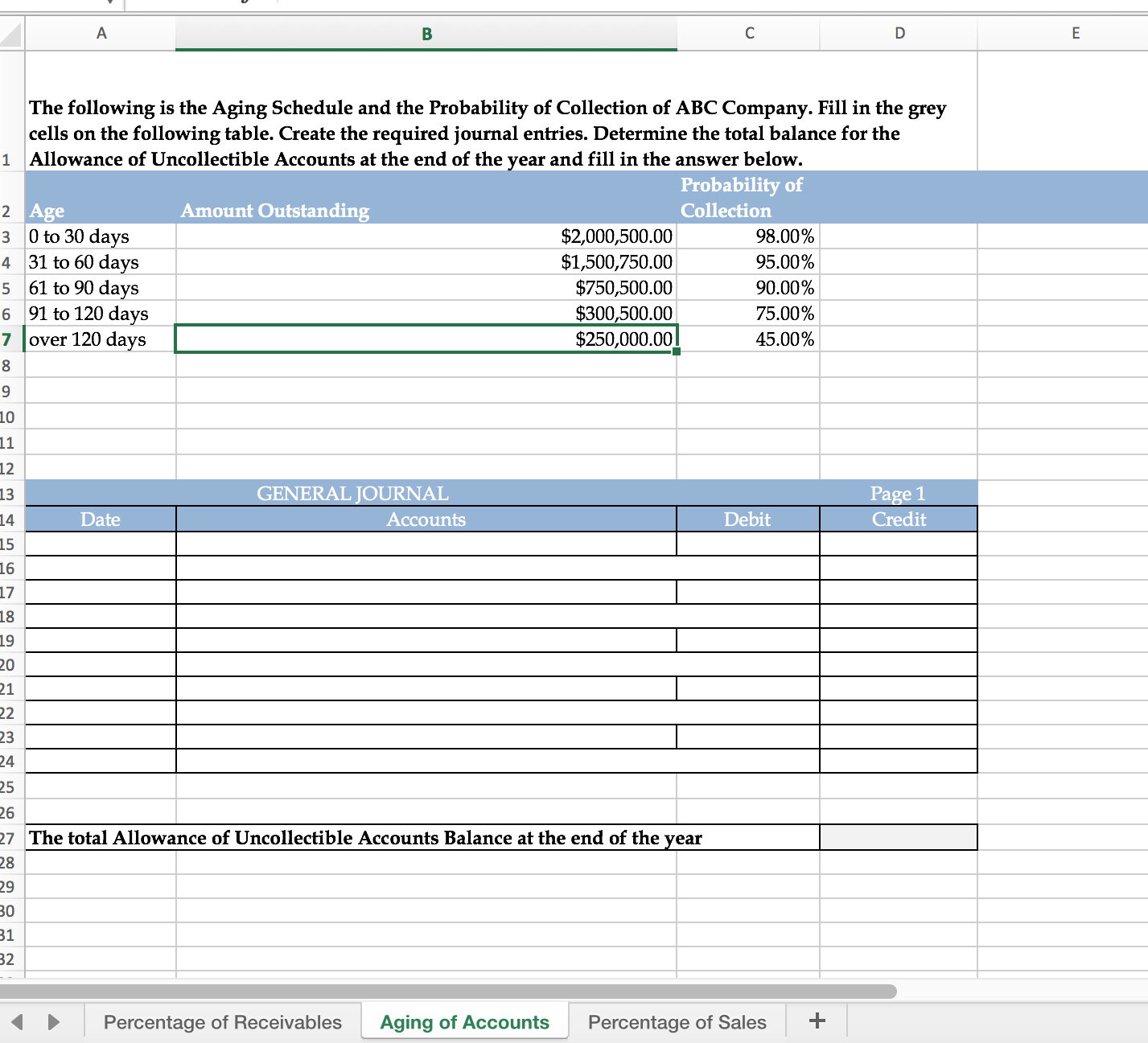Viewport: 1148px width, 1043px height.
Task: Select the 'over 120 days' cell
Action: (101, 339)
